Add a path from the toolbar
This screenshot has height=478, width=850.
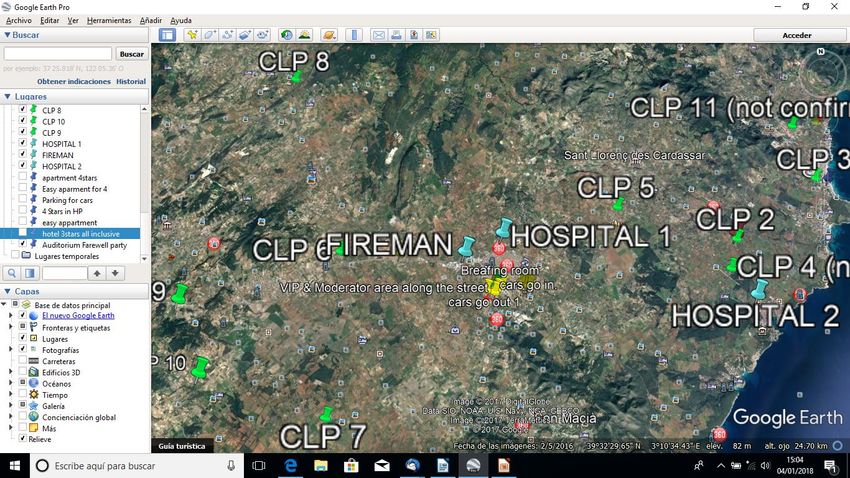click(227, 35)
